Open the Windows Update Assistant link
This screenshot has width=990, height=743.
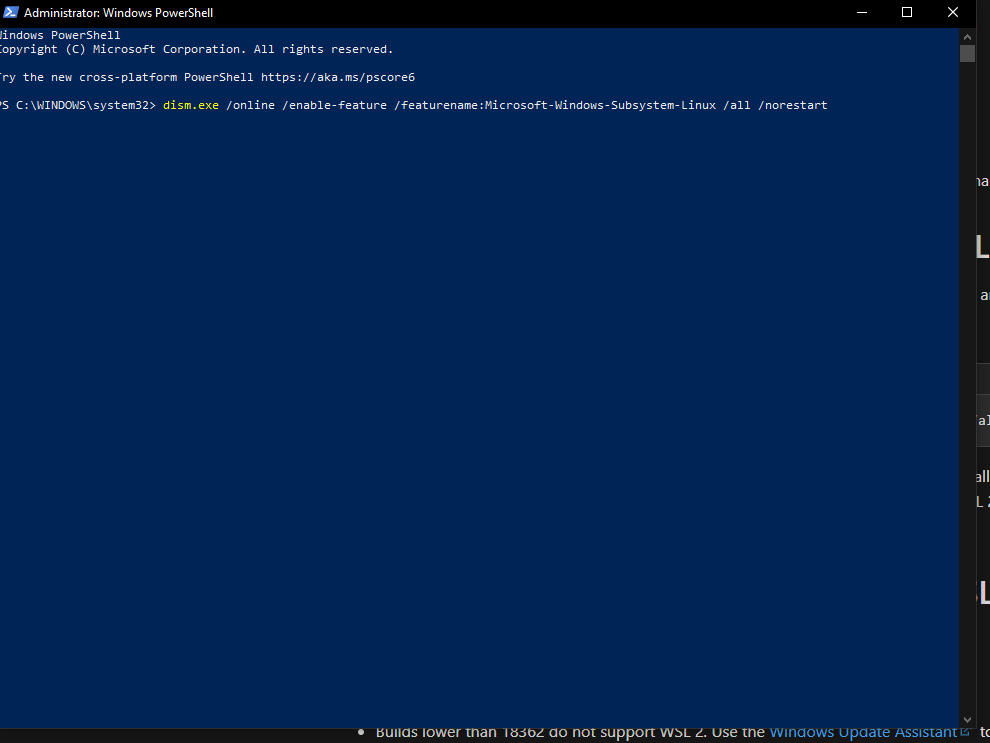862,733
